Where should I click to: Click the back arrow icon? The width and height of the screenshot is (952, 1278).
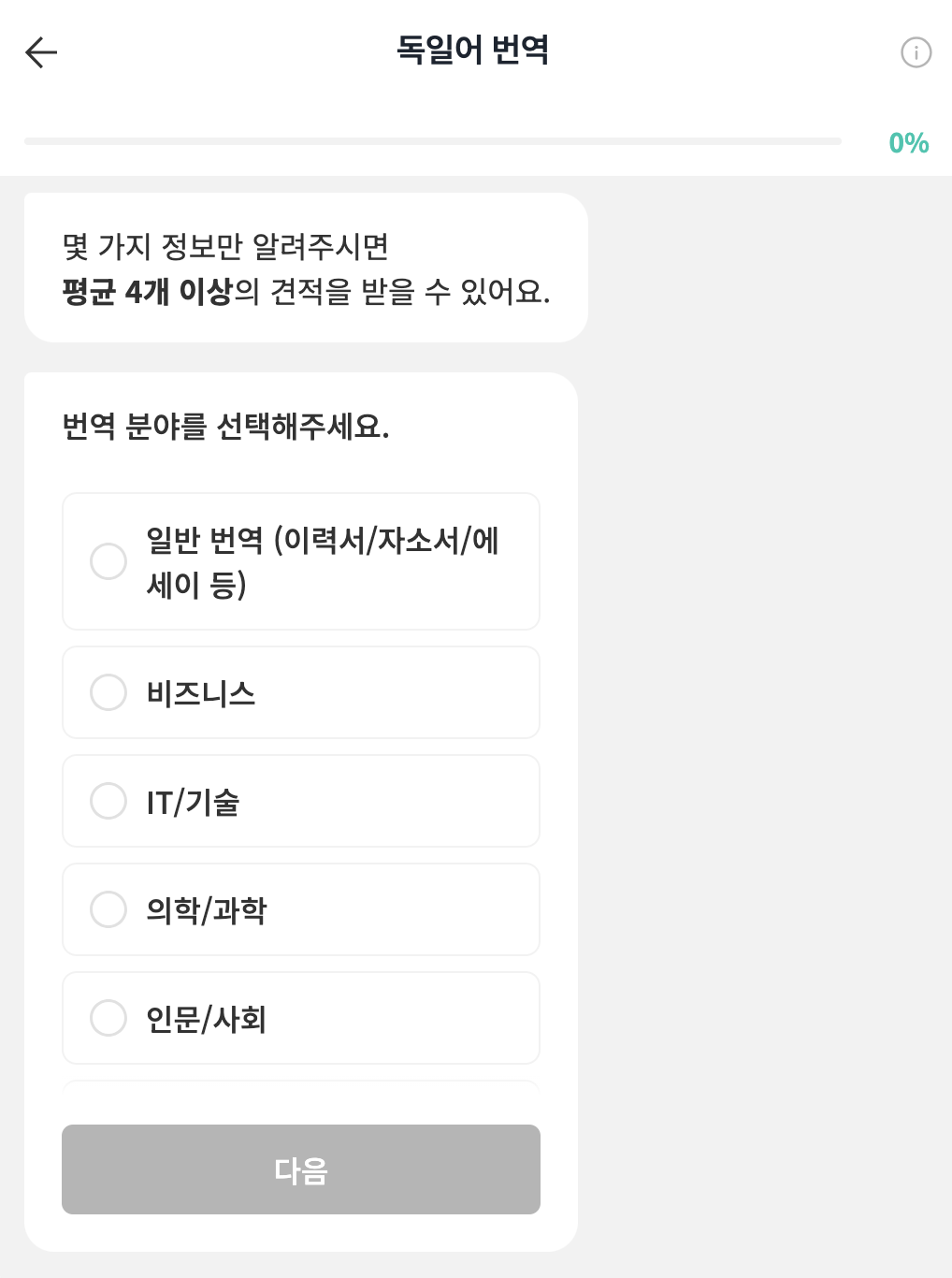pos(41,52)
